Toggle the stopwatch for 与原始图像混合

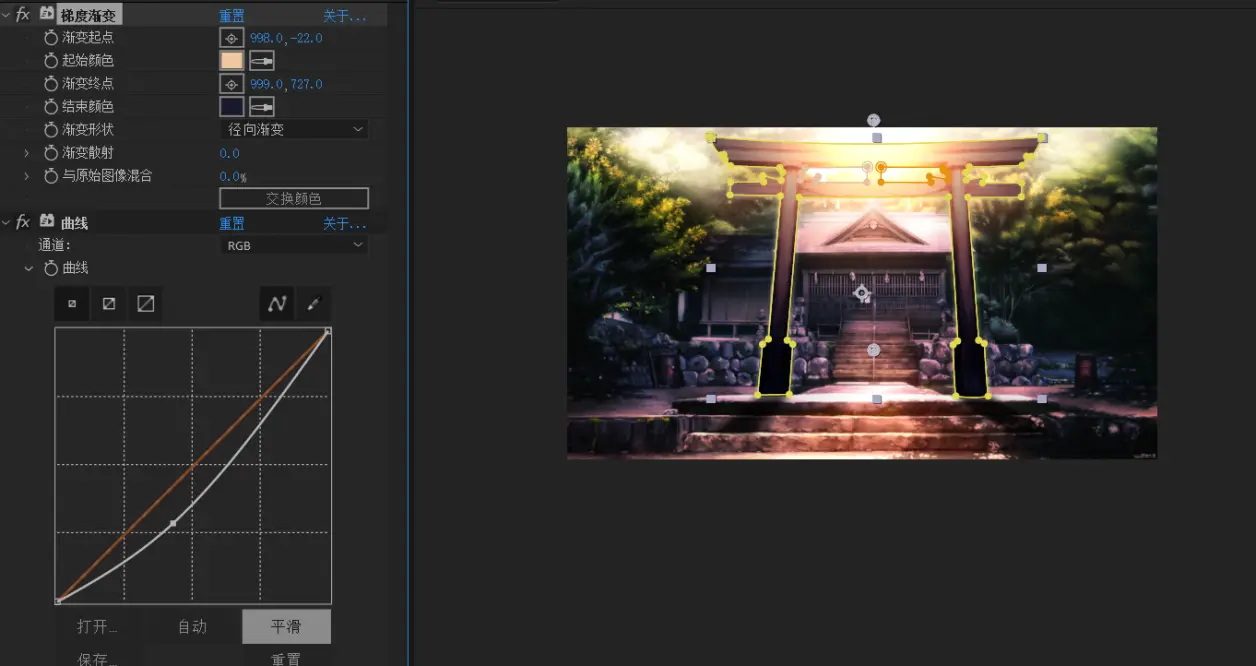pos(51,176)
